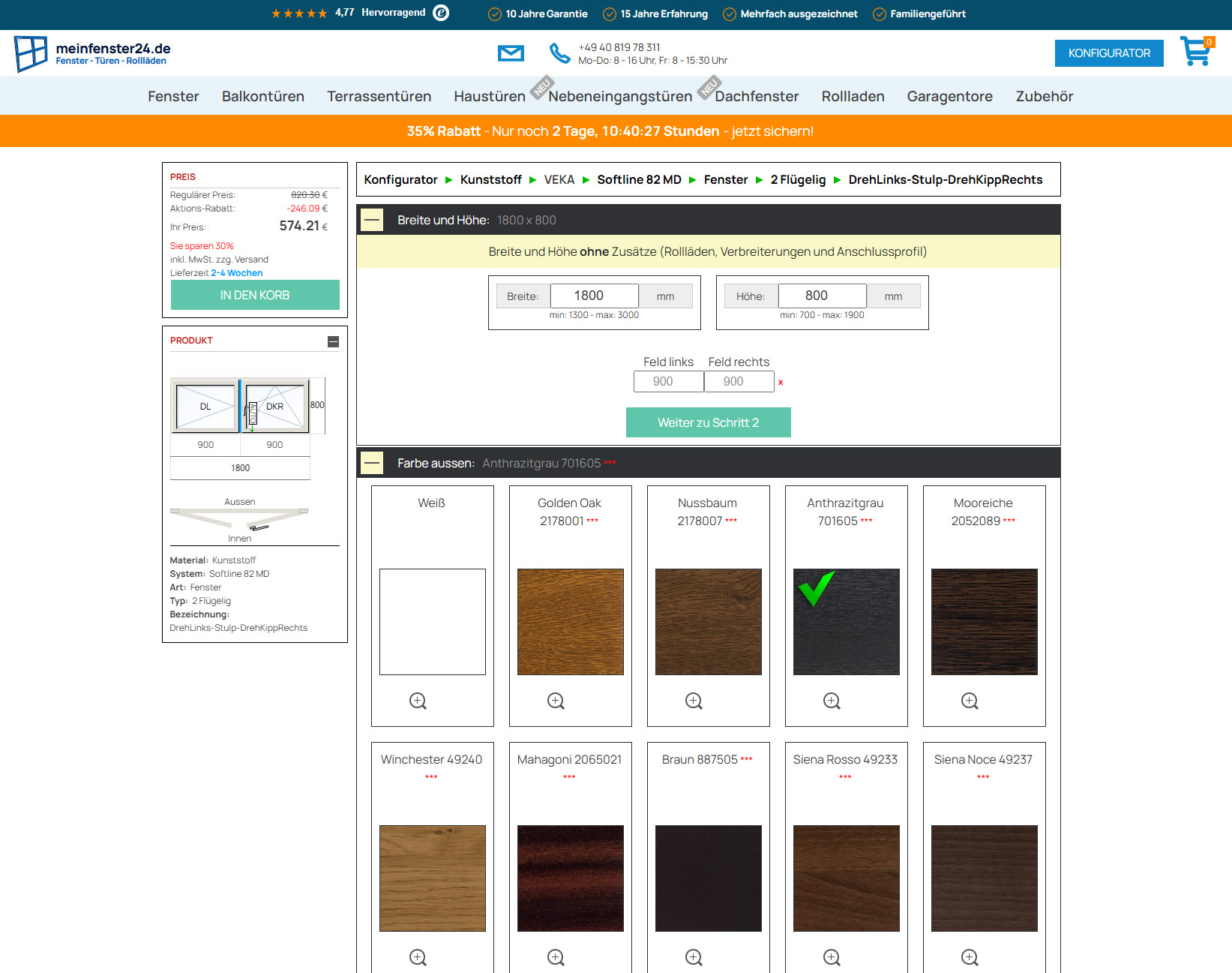Viewport: 1232px width, 973px height.
Task: Zoom the Winchester 49240 sample magnifier
Action: click(418, 957)
